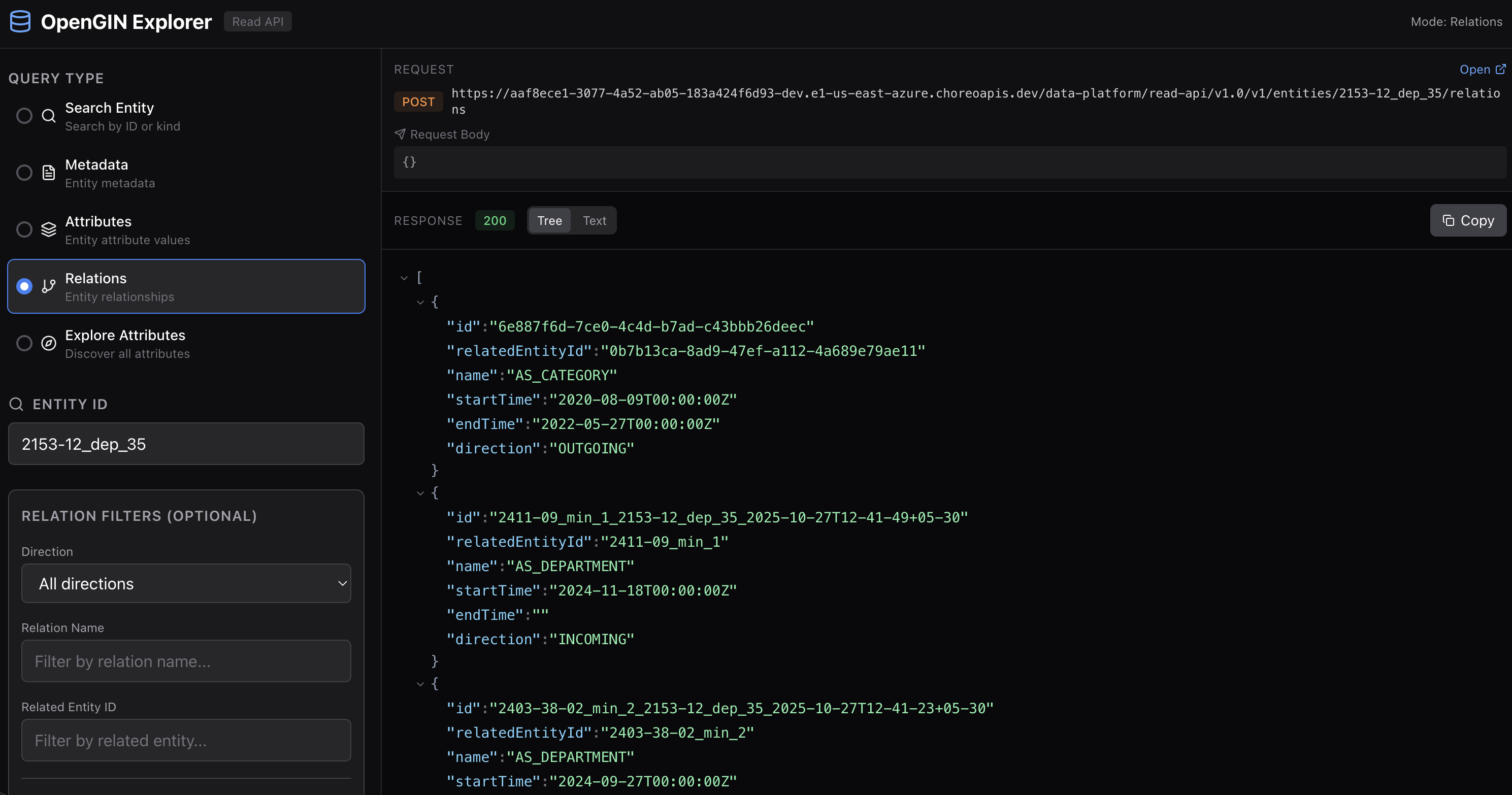1512x795 pixels.
Task: Click the magnifier icon beside Search Entity
Action: (x=49, y=116)
